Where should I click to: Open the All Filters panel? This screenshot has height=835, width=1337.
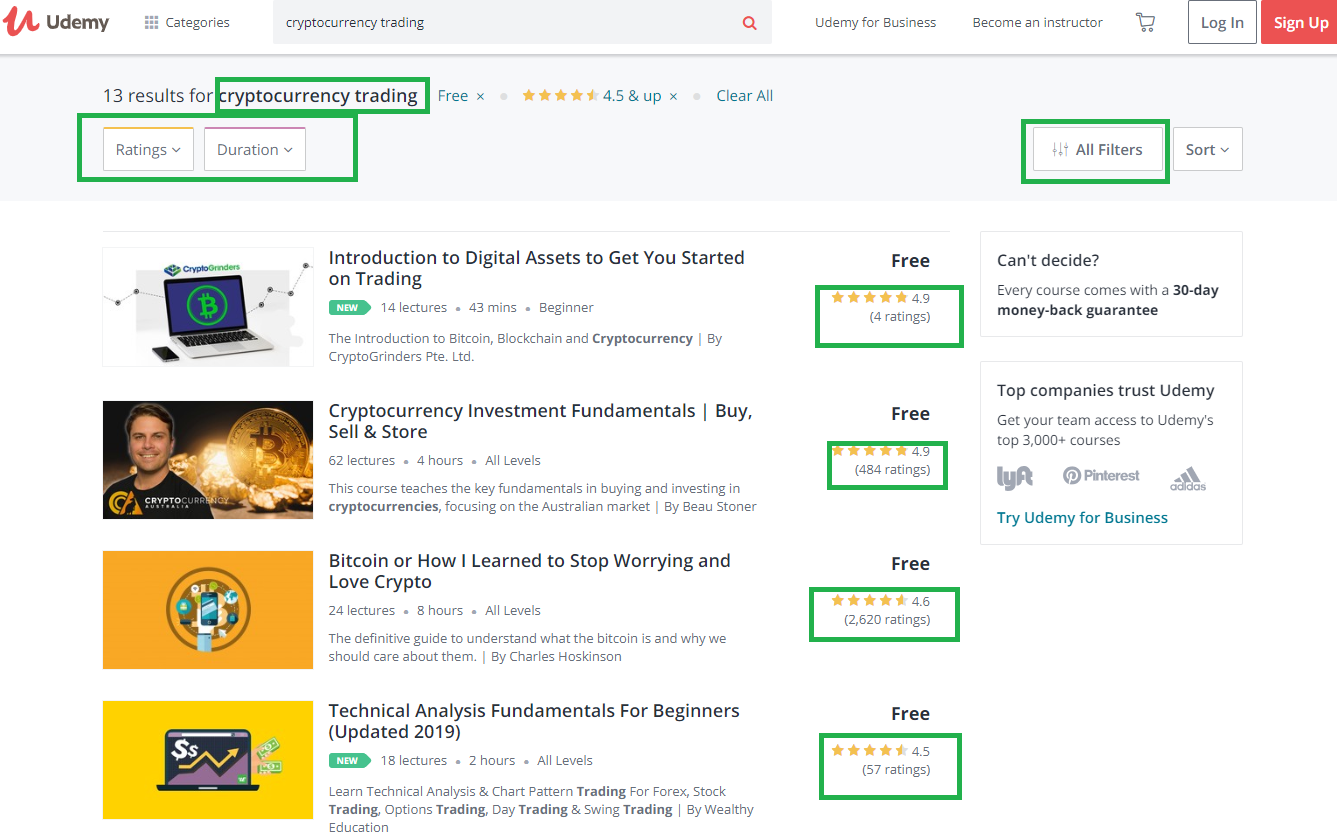(1098, 149)
